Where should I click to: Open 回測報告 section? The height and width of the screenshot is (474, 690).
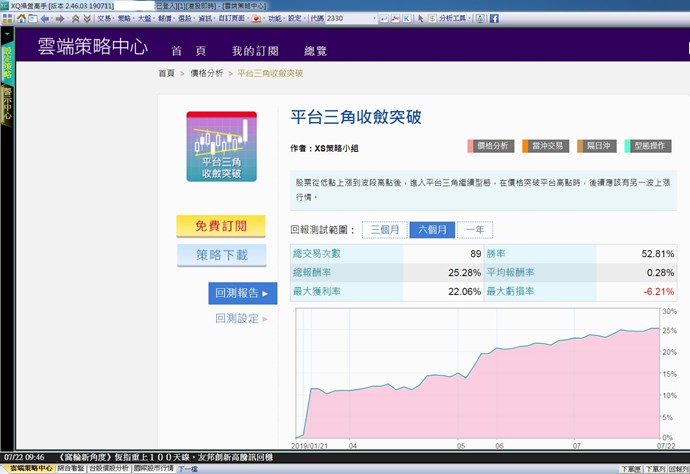click(x=242, y=293)
